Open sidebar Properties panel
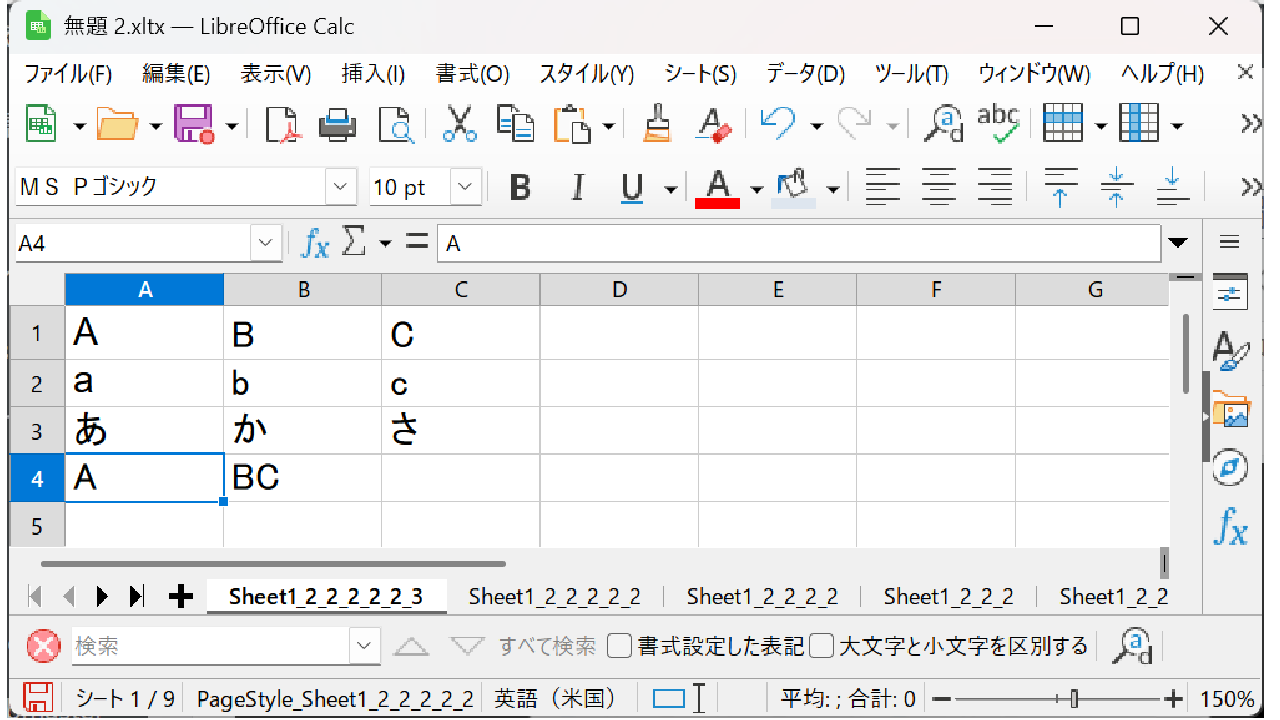Image resolution: width=1280 pixels, height=720 pixels. (1230, 291)
